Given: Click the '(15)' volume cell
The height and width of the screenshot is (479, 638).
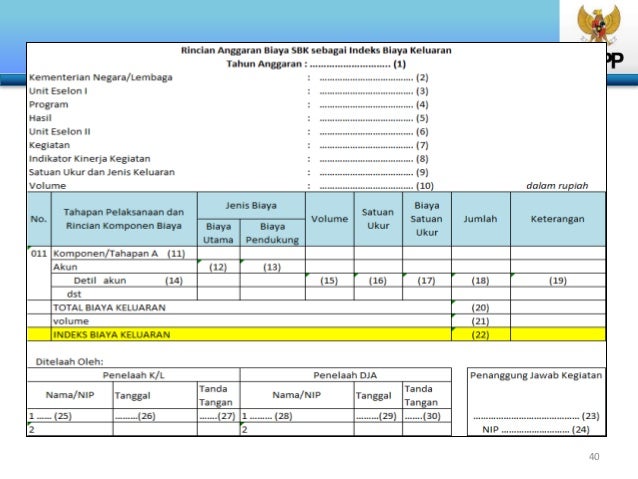Looking at the screenshot, I should coord(330,280).
